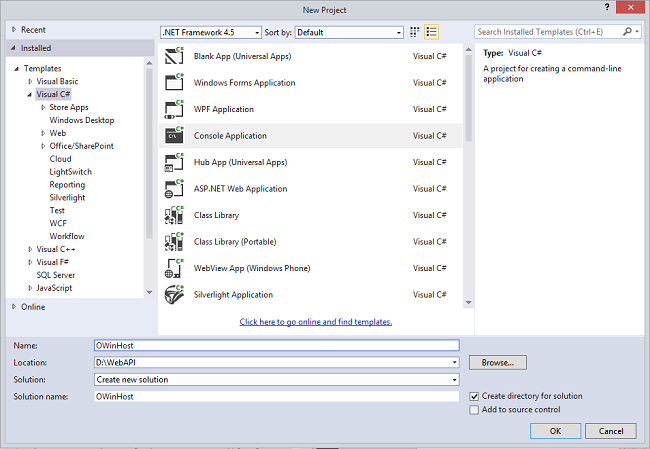
Task: Click the Solution name input field
Action: coord(276,397)
